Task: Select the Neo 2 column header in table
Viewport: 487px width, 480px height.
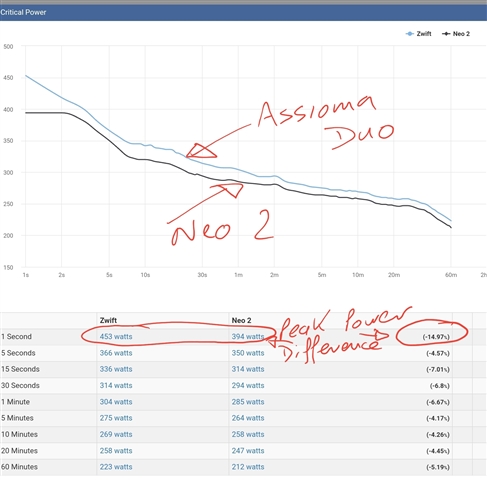Action: 241,321
